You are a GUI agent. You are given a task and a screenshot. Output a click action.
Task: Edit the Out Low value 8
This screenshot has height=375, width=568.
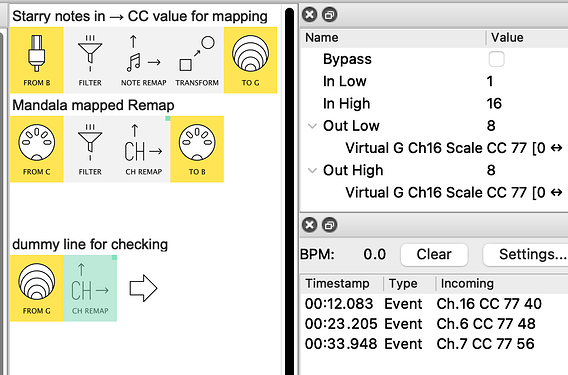491,126
